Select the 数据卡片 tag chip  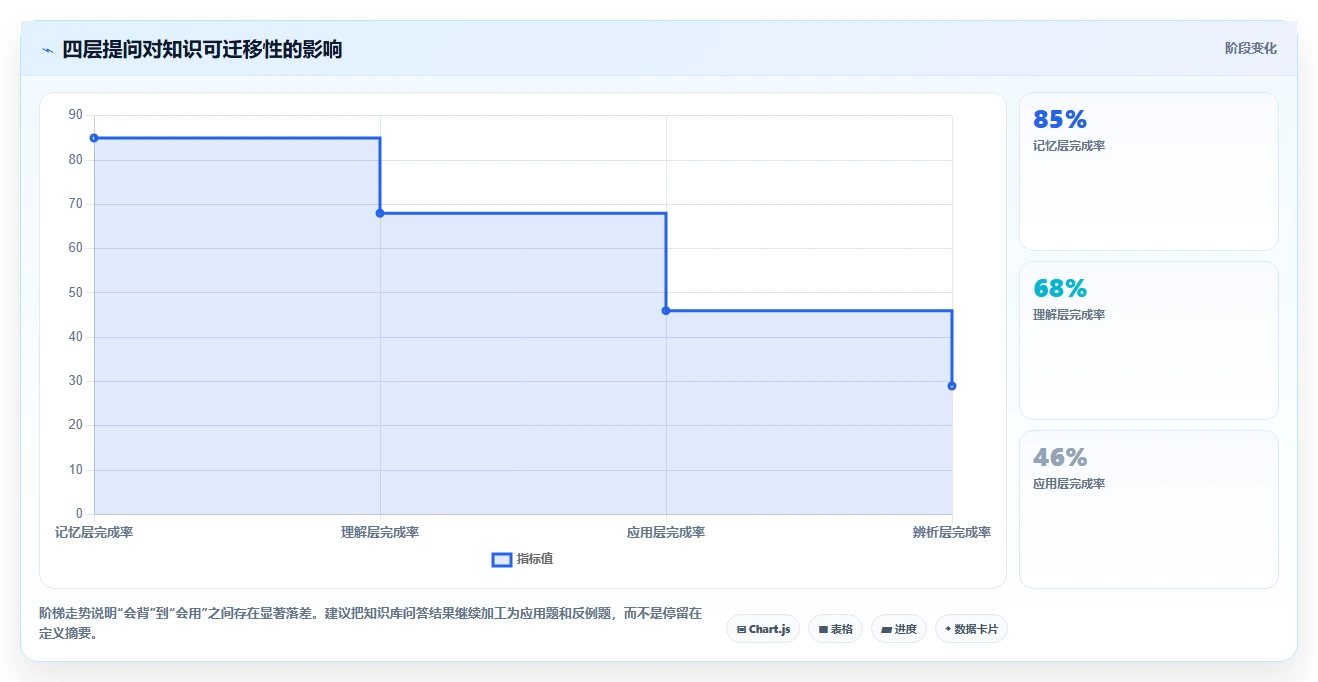pos(971,629)
